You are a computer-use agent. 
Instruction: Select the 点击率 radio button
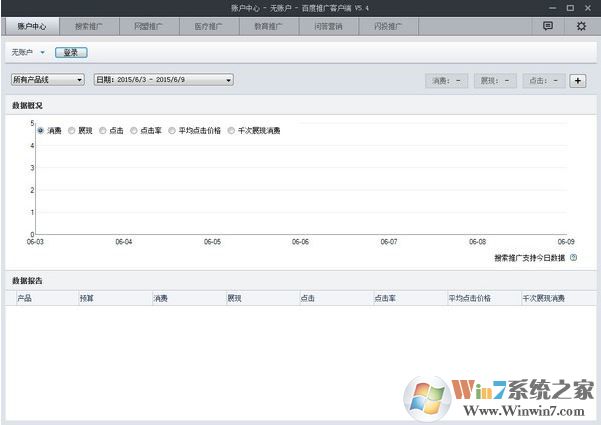135,130
